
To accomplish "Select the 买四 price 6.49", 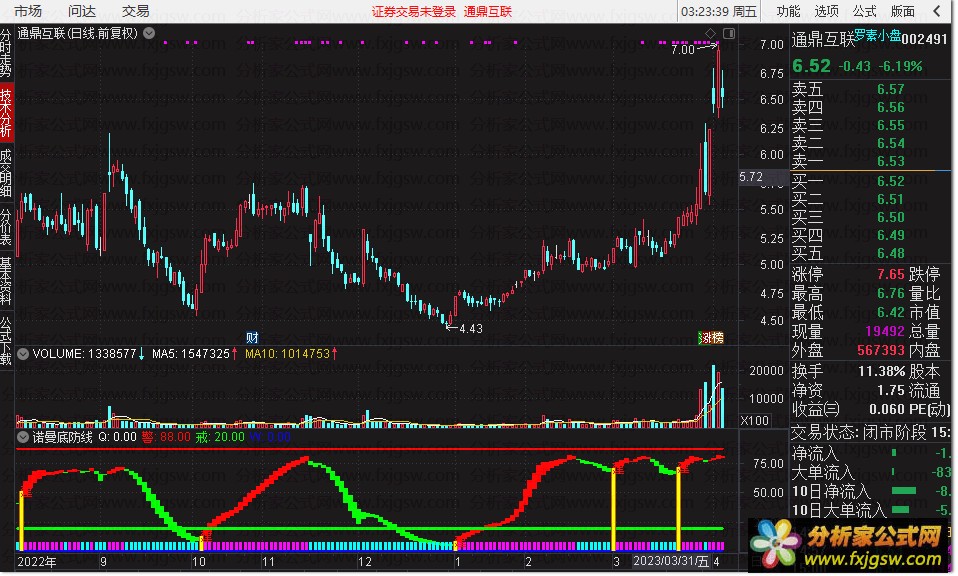I will tap(891, 235).
